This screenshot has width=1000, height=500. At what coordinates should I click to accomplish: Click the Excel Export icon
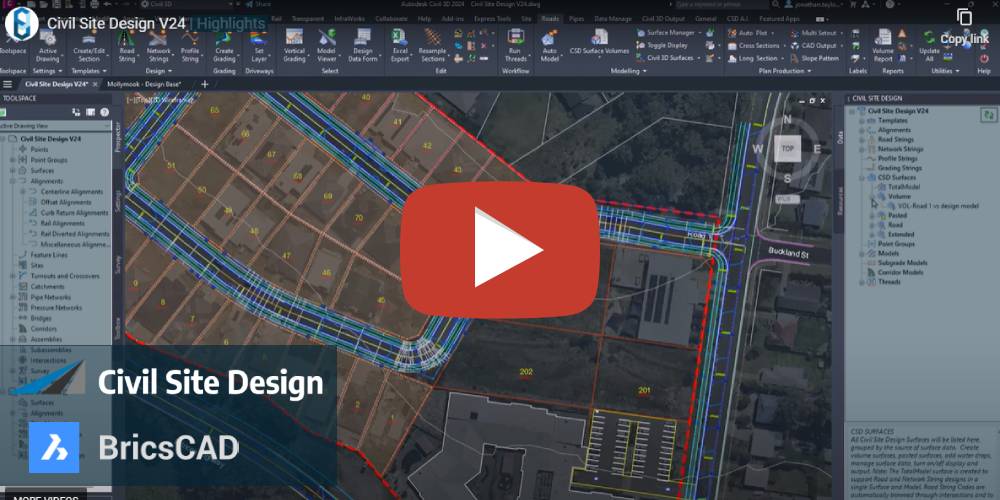(400, 37)
